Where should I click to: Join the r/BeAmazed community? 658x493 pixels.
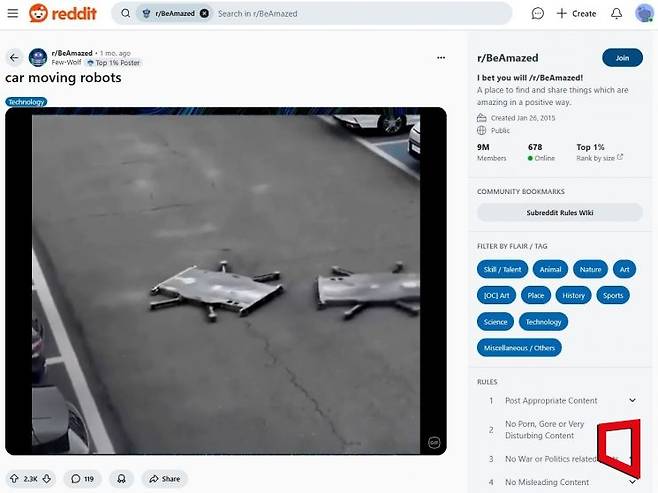click(x=622, y=58)
